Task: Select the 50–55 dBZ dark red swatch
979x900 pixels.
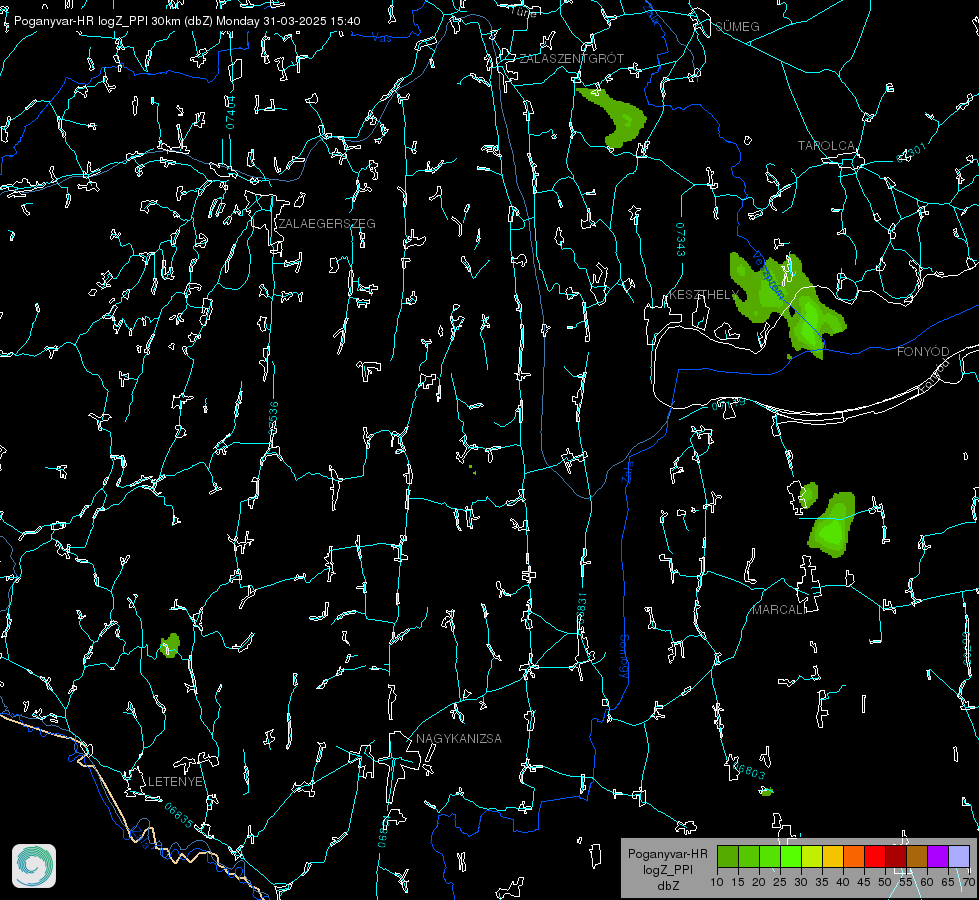Action: [x=896, y=856]
